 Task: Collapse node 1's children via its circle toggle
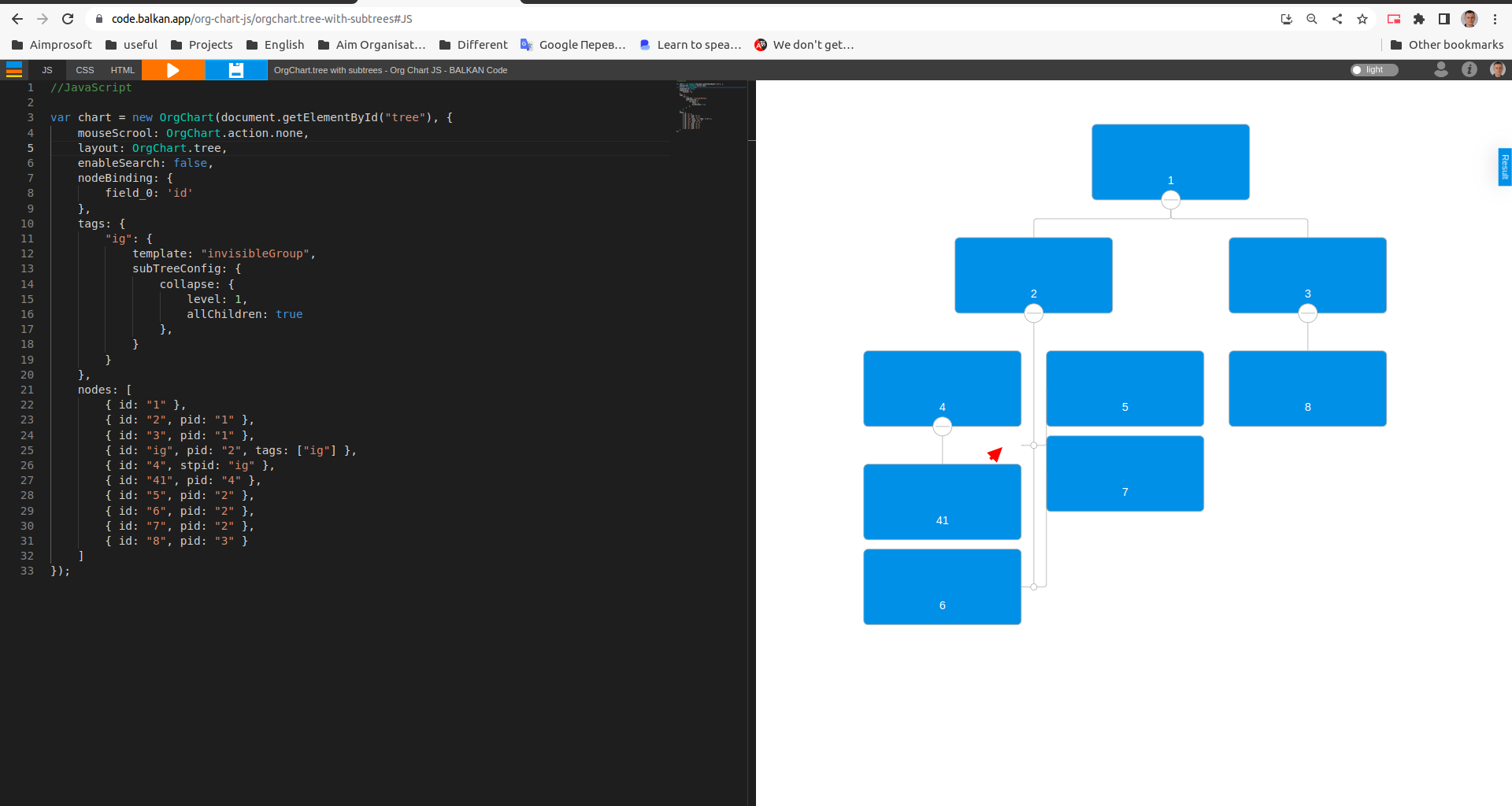pyautogui.click(x=1170, y=200)
